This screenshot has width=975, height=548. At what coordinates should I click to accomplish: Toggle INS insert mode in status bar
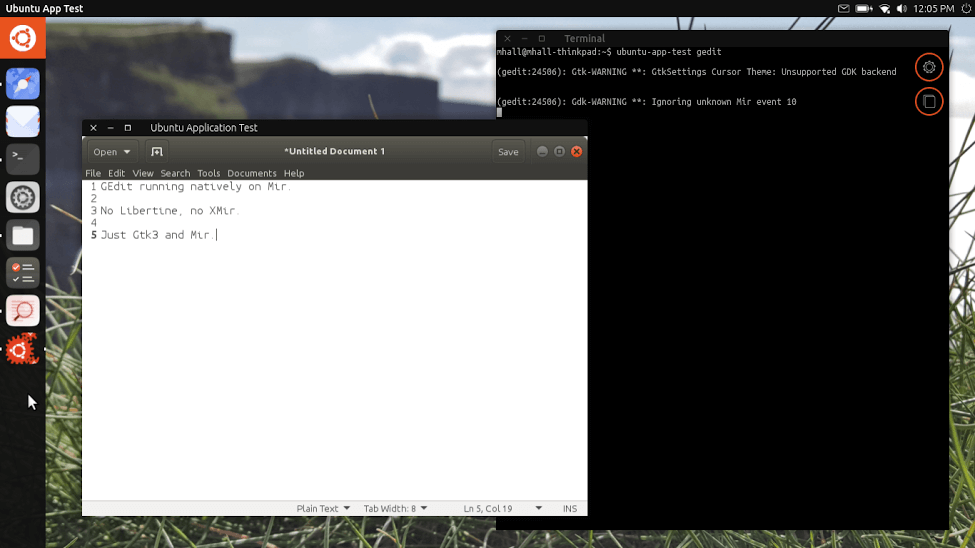point(570,508)
